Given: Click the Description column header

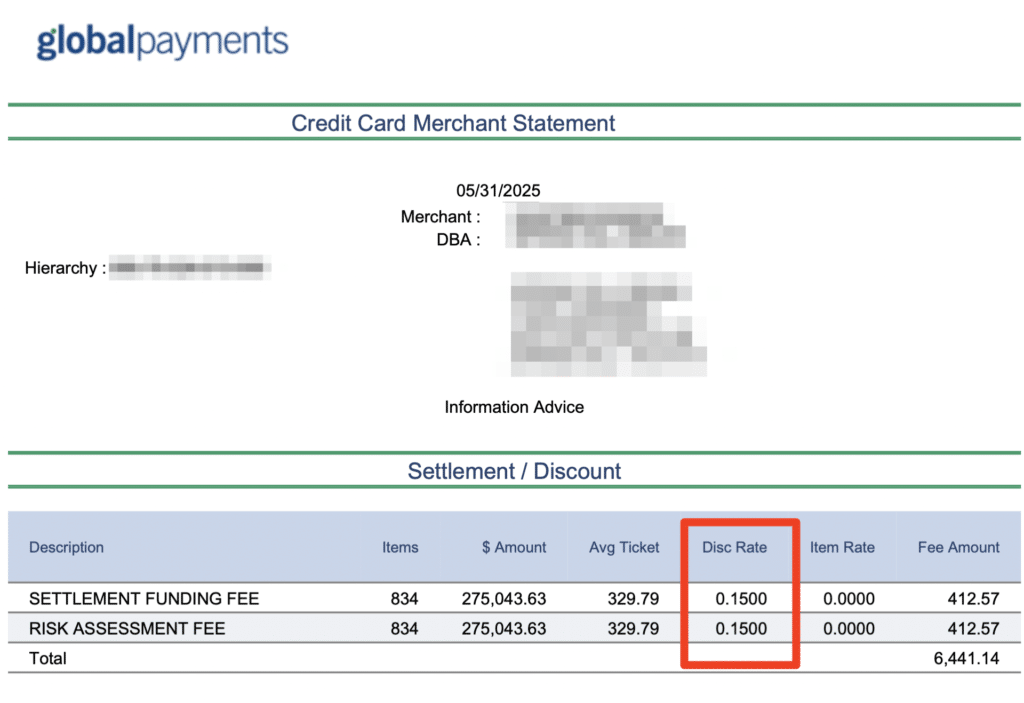Looking at the screenshot, I should pos(66,547).
